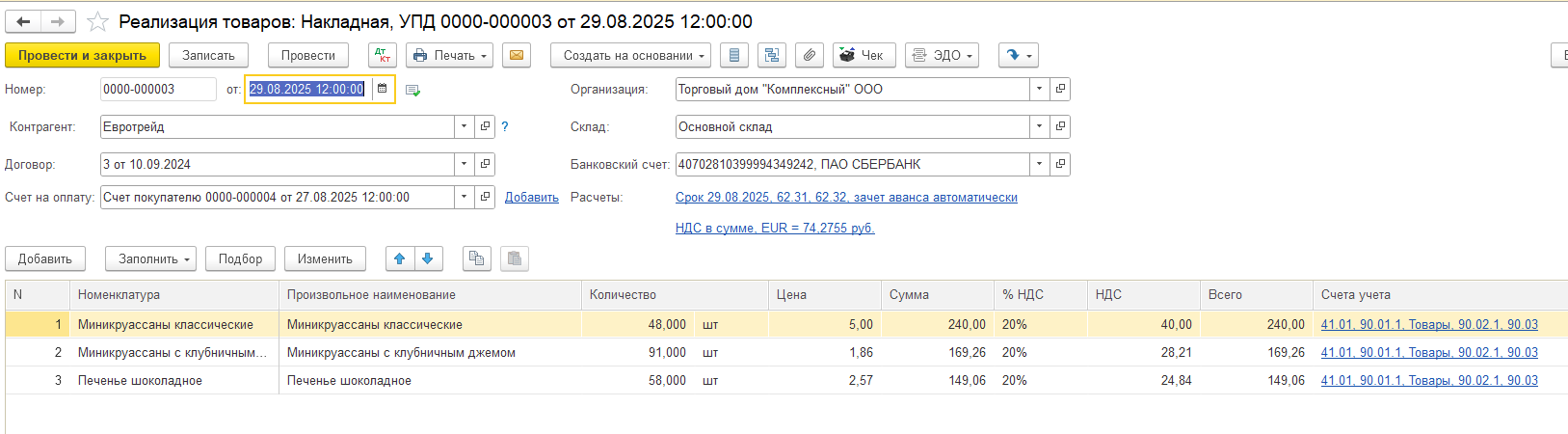Click date field 29.08.2025 12:00:00

pos(307,89)
